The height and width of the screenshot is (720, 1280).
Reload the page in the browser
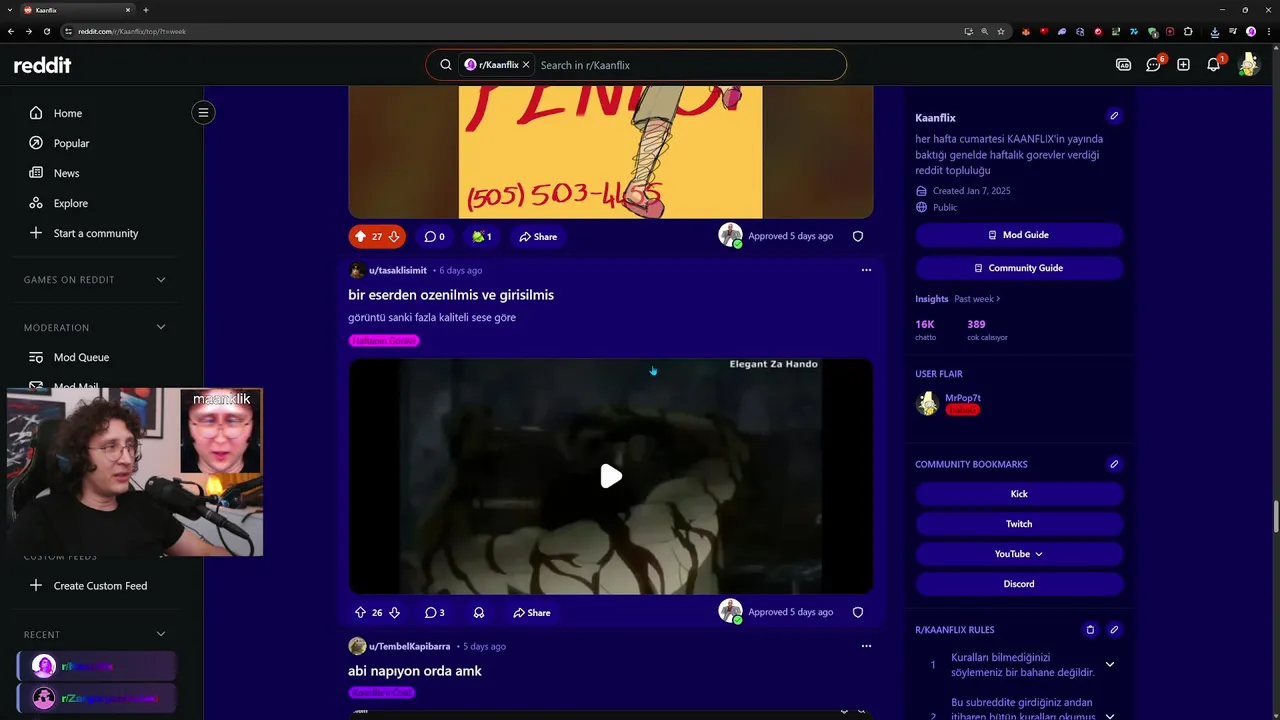46,31
